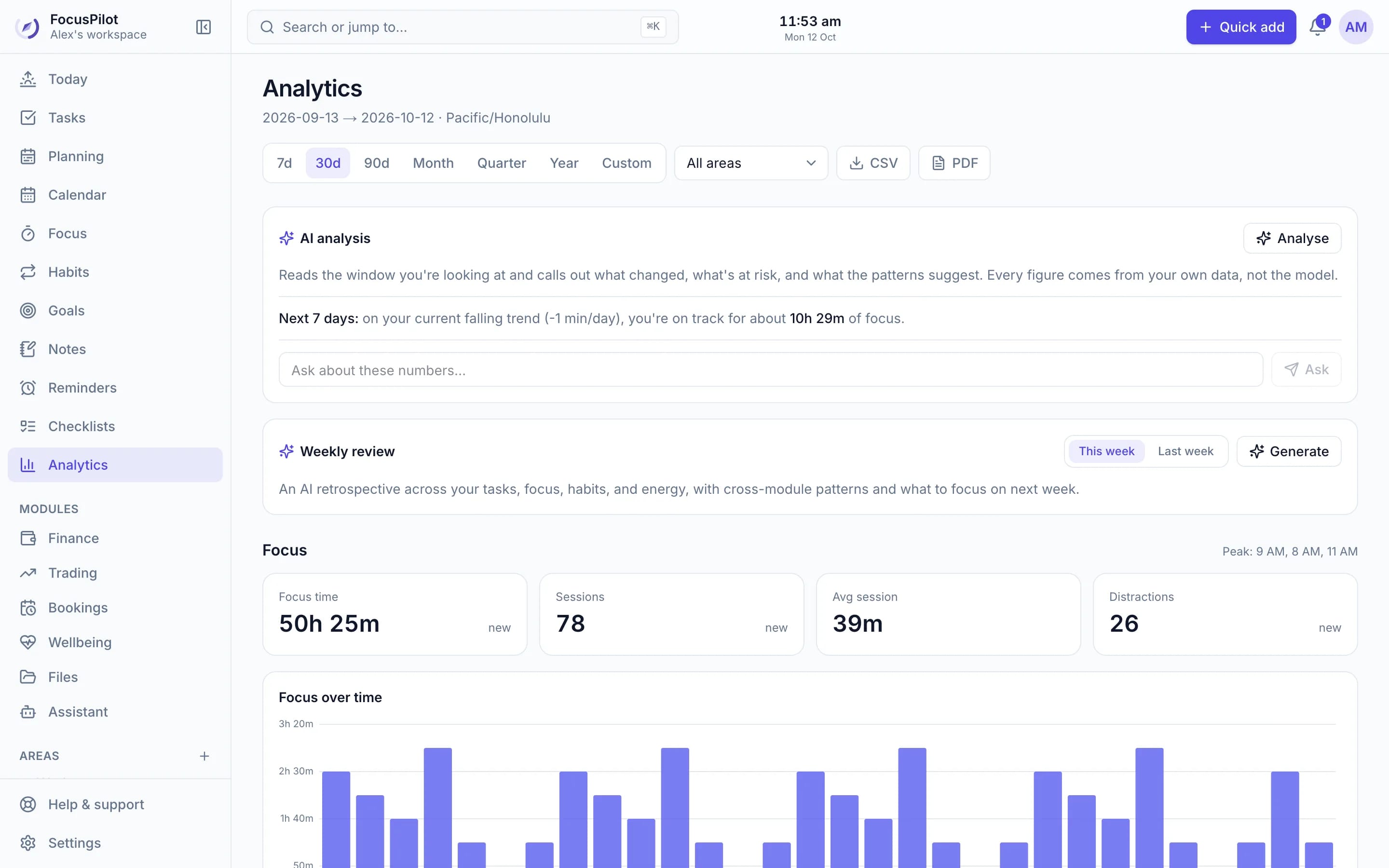1389x868 pixels.
Task: Open the Trading module
Action: pyautogui.click(x=115, y=573)
